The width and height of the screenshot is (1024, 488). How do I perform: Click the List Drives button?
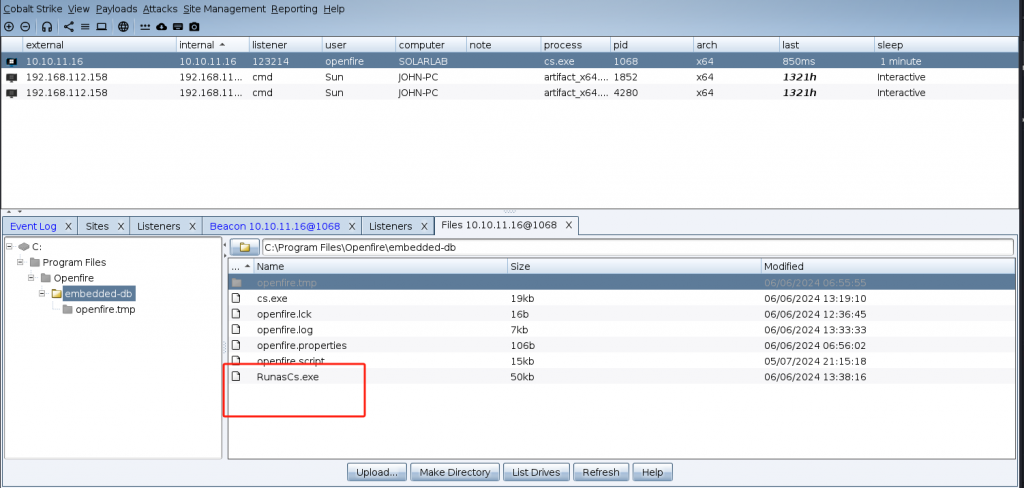[x=536, y=472]
